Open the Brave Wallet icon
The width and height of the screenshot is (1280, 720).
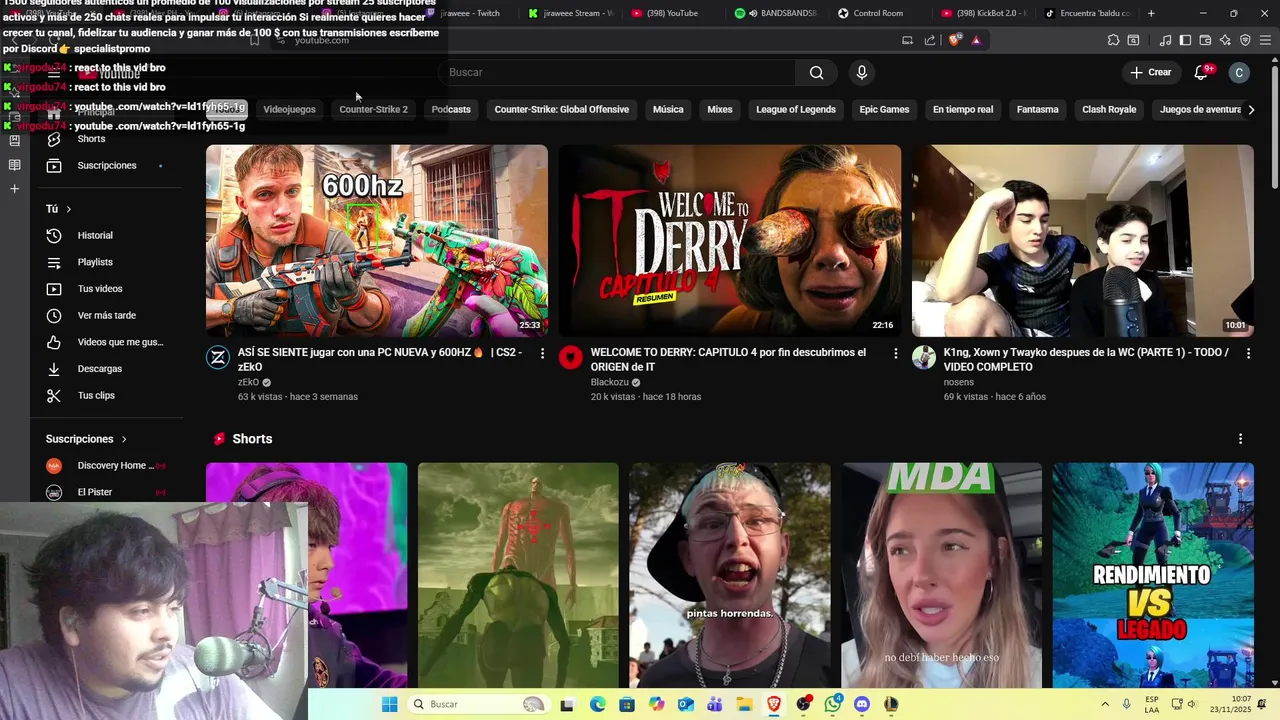(1205, 40)
